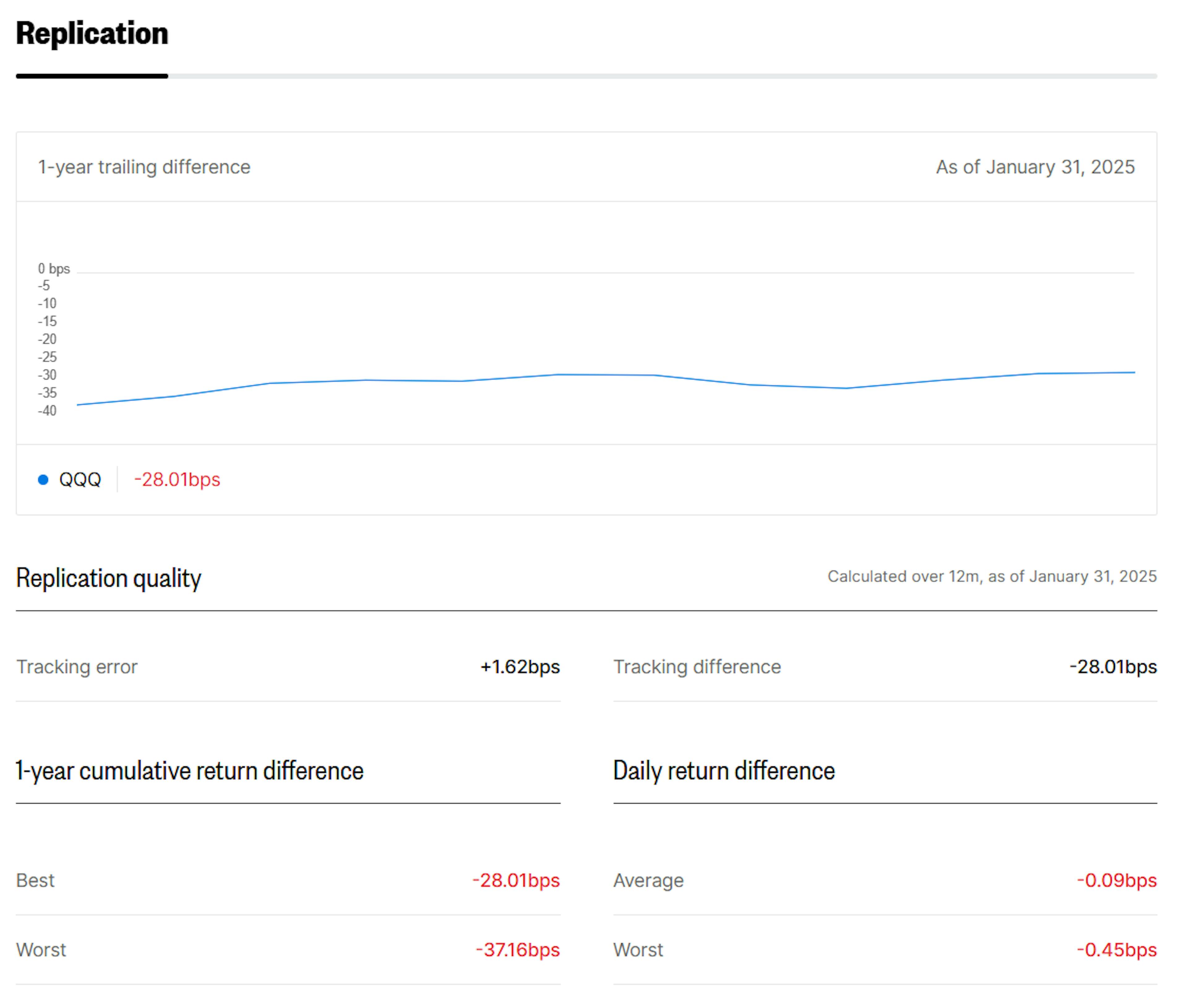Select the QQQ legend label
Image resolution: width=1188 pixels, height=1008 pixels.
tap(80, 480)
